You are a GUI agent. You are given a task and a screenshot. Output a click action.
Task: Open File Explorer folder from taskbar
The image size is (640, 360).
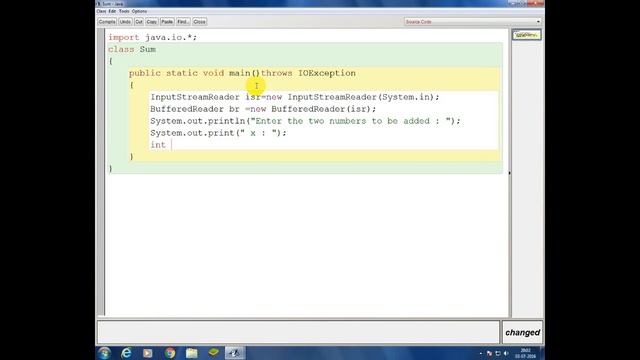(x=191, y=353)
